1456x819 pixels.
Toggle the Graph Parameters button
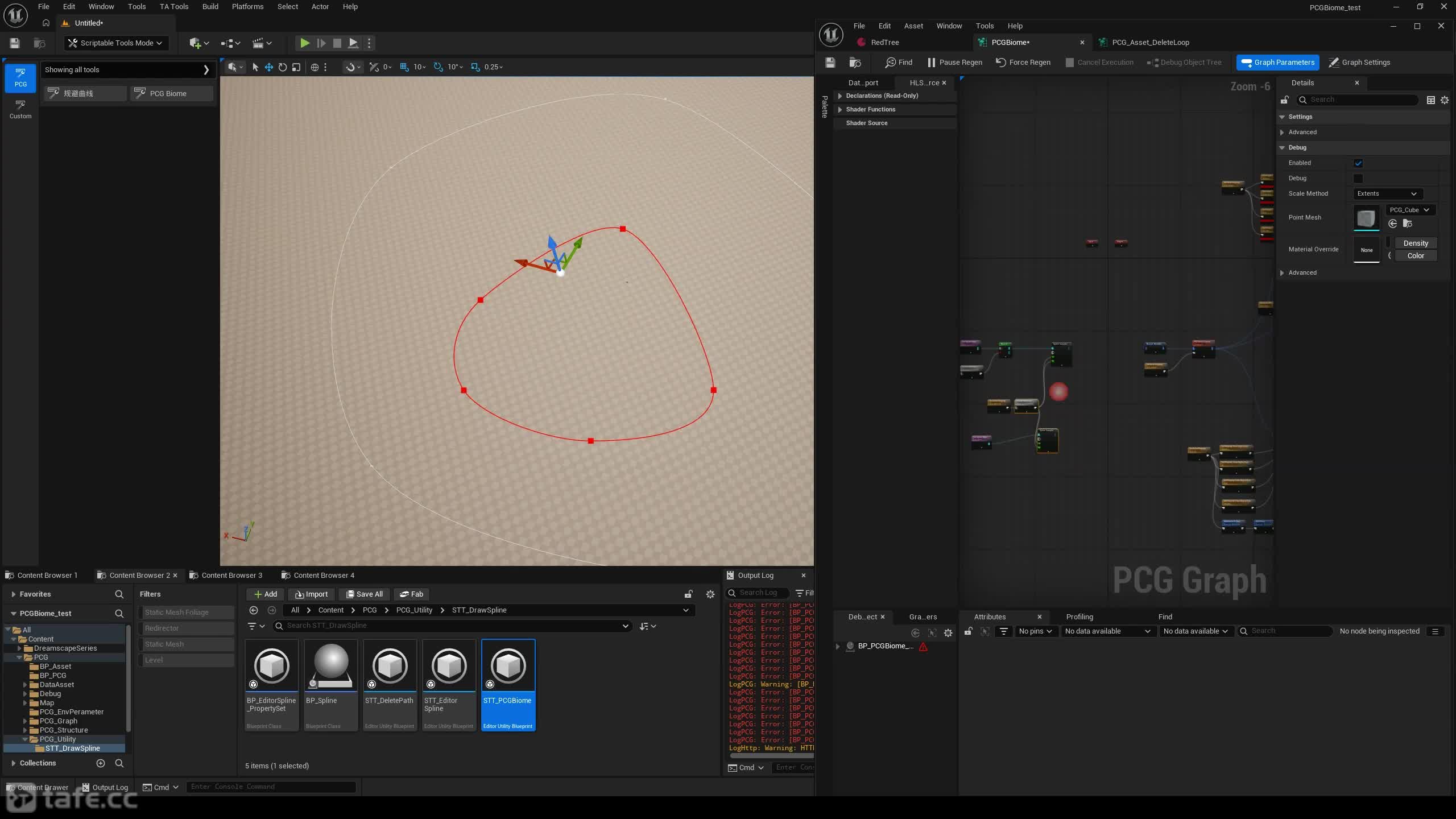(x=1277, y=63)
